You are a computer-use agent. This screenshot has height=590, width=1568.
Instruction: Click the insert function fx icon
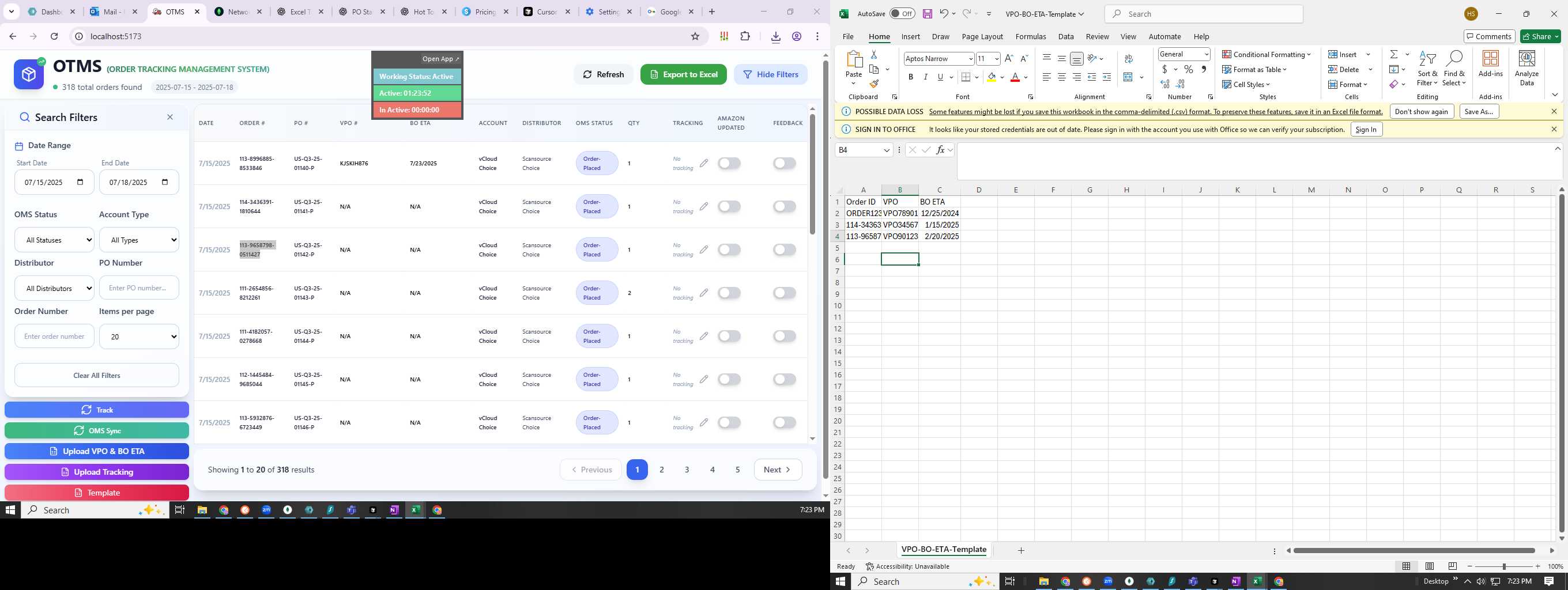[x=941, y=150]
